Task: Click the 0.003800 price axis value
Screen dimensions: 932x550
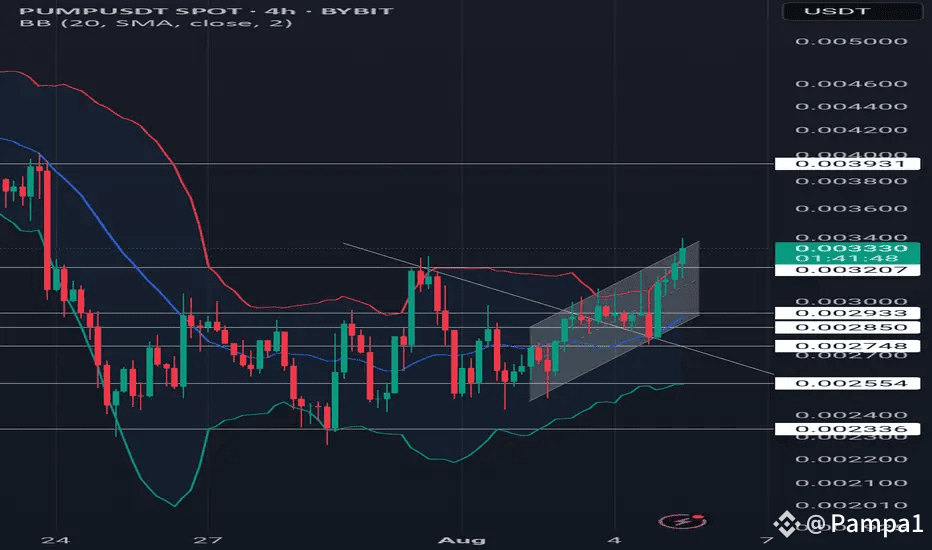Action: [x=851, y=181]
